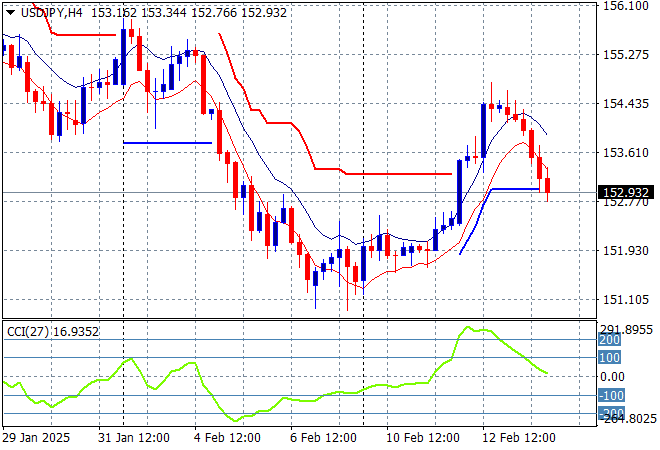Click the 29 Jan 2025 date label
Screen dimensions: 660x450
[36, 438]
